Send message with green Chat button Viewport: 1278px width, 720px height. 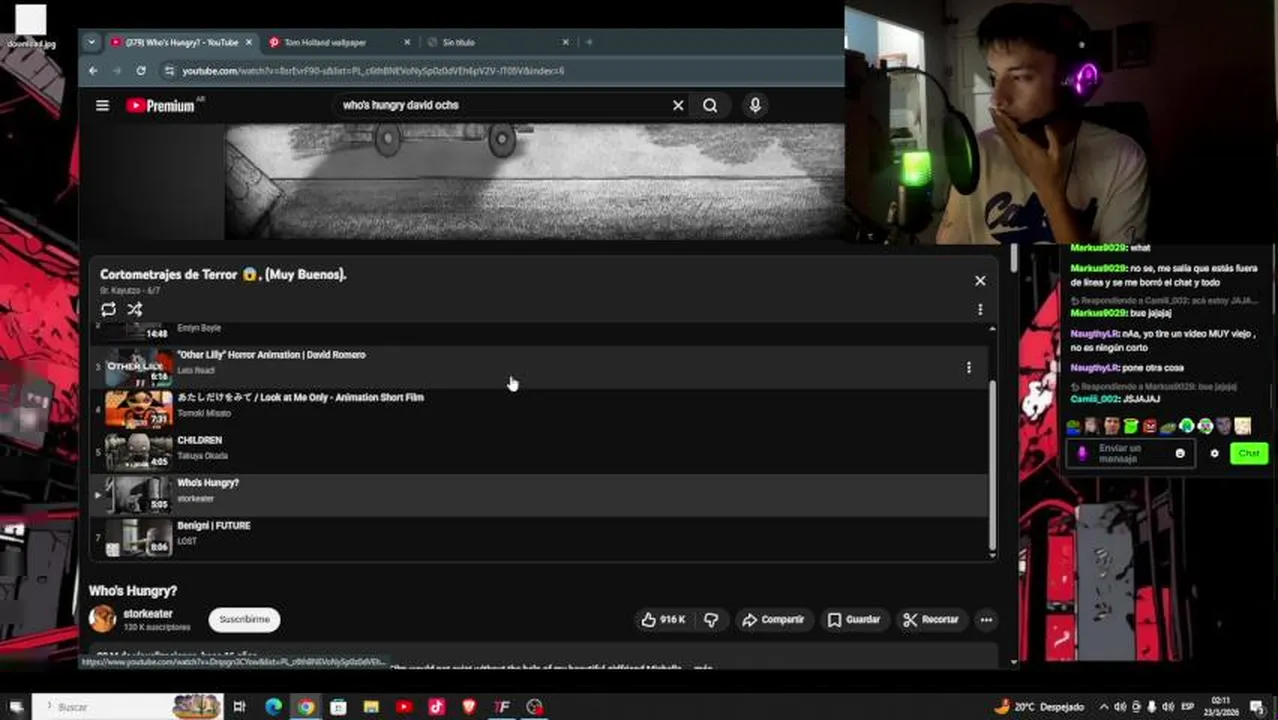tap(1249, 453)
